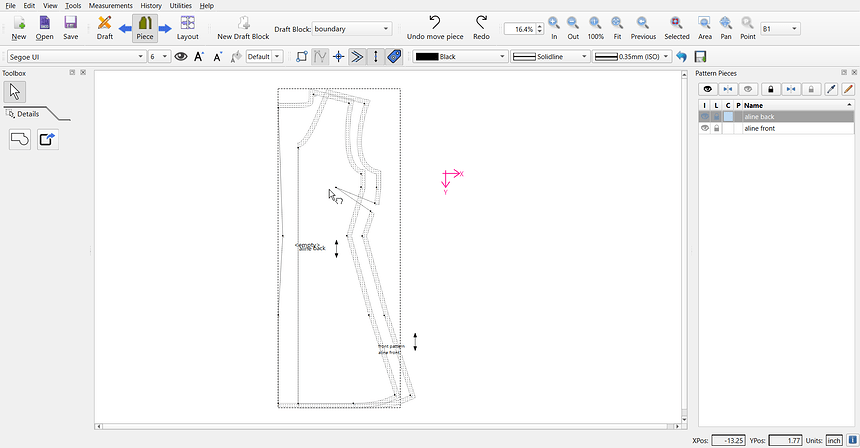Show all pieces with the black eye button
Screen dimensions: 860x448
pyautogui.click(x=708, y=89)
